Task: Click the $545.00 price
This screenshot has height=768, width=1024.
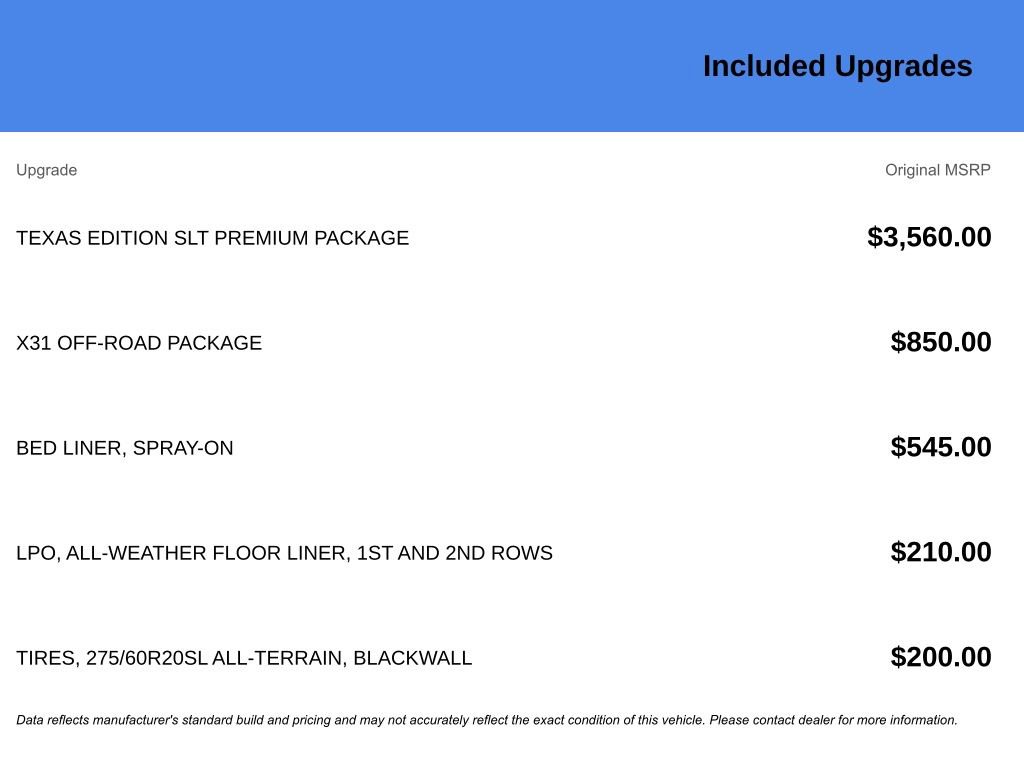Action: pos(941,447)
